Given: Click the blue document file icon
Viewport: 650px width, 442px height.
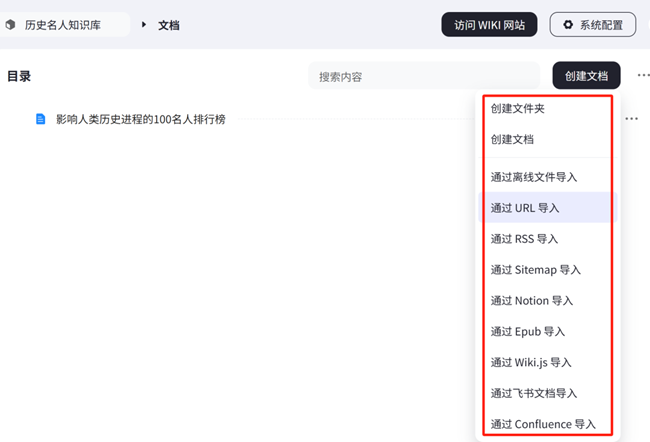Looking at the screenshot, I should pyautogui.click(x=40, y=119).
